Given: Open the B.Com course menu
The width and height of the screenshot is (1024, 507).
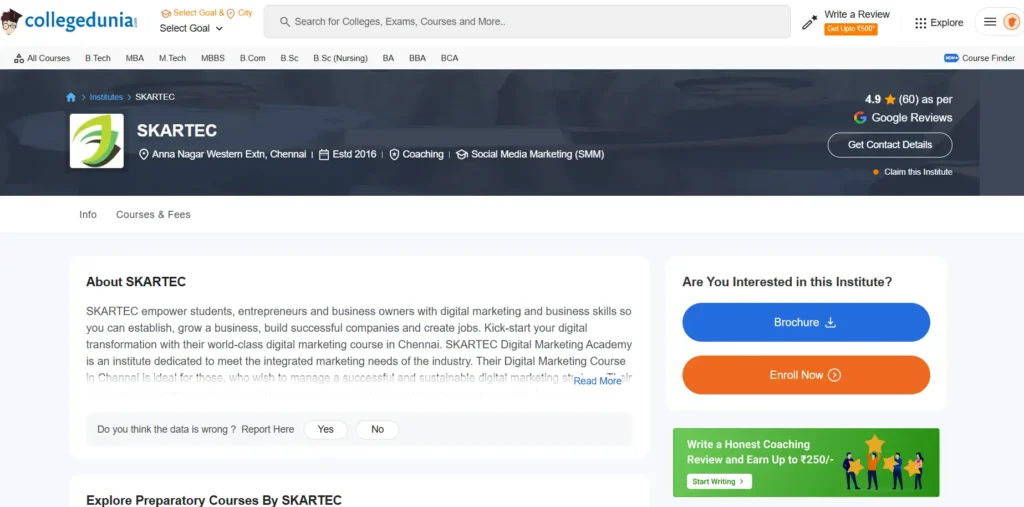Looking at the screenshot, I should coord(253,58).
